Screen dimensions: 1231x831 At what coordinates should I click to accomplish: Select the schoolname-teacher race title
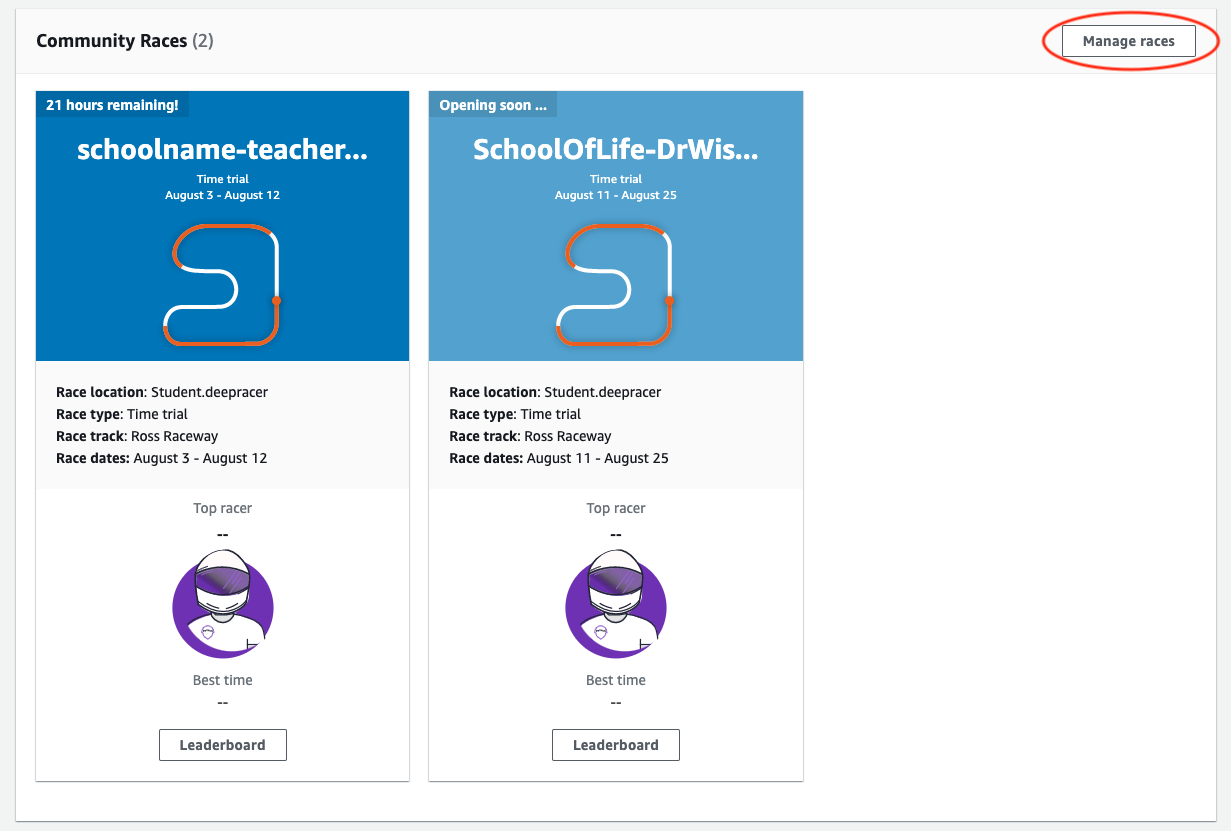[222, 150]
